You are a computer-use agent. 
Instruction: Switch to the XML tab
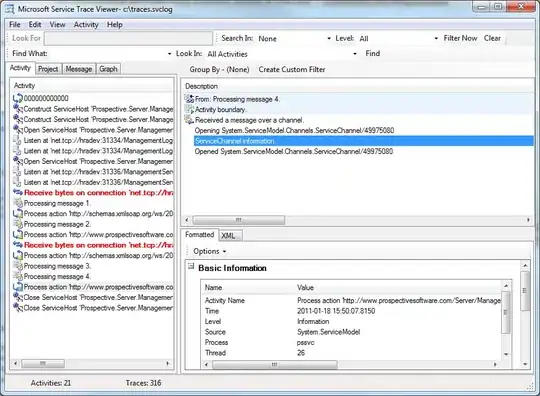click(230, 236)
